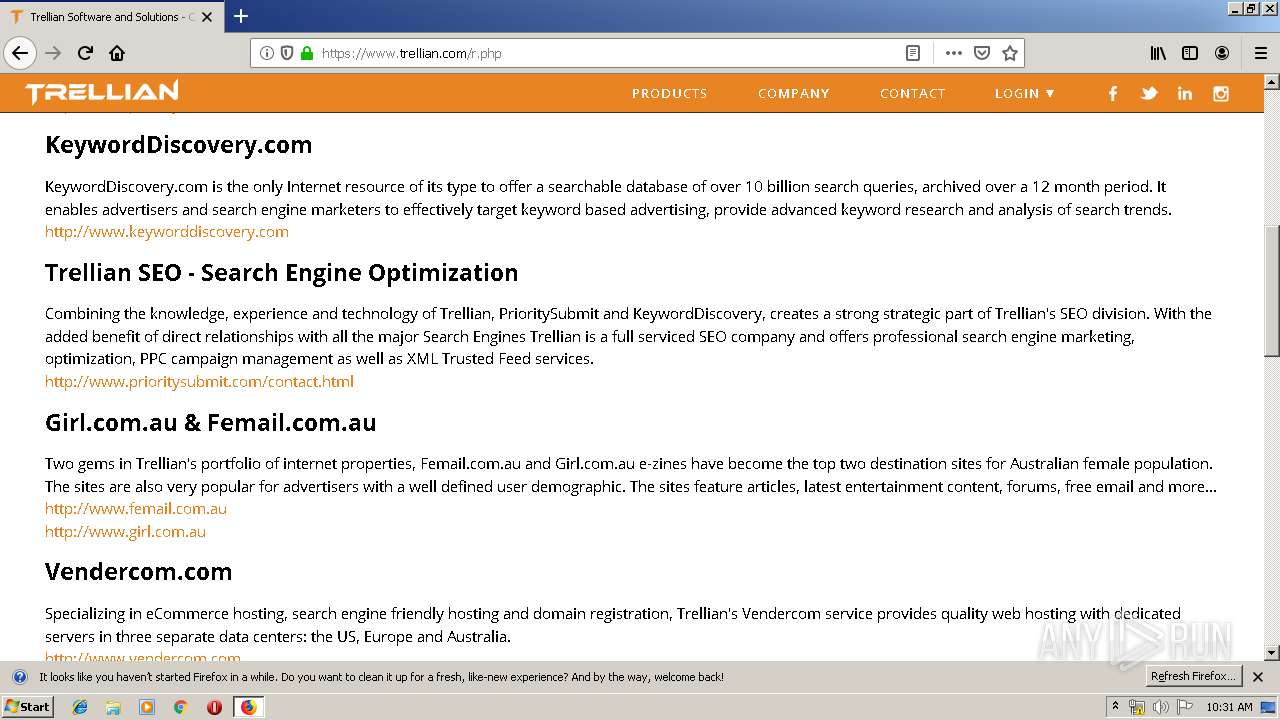1280x720 pixels.
Task: Open a new browser tab
Action: tap(241, 16)
